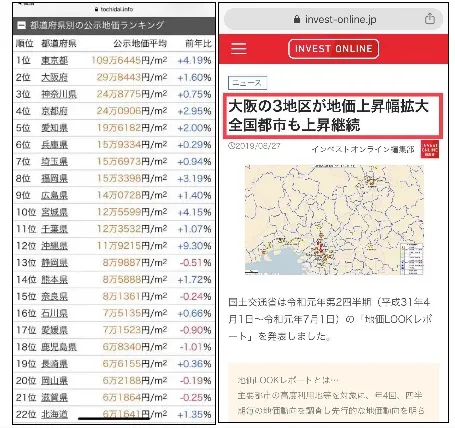View the land price map image
Viewport: 455px width, 428px height.
[x=334, y=220]
